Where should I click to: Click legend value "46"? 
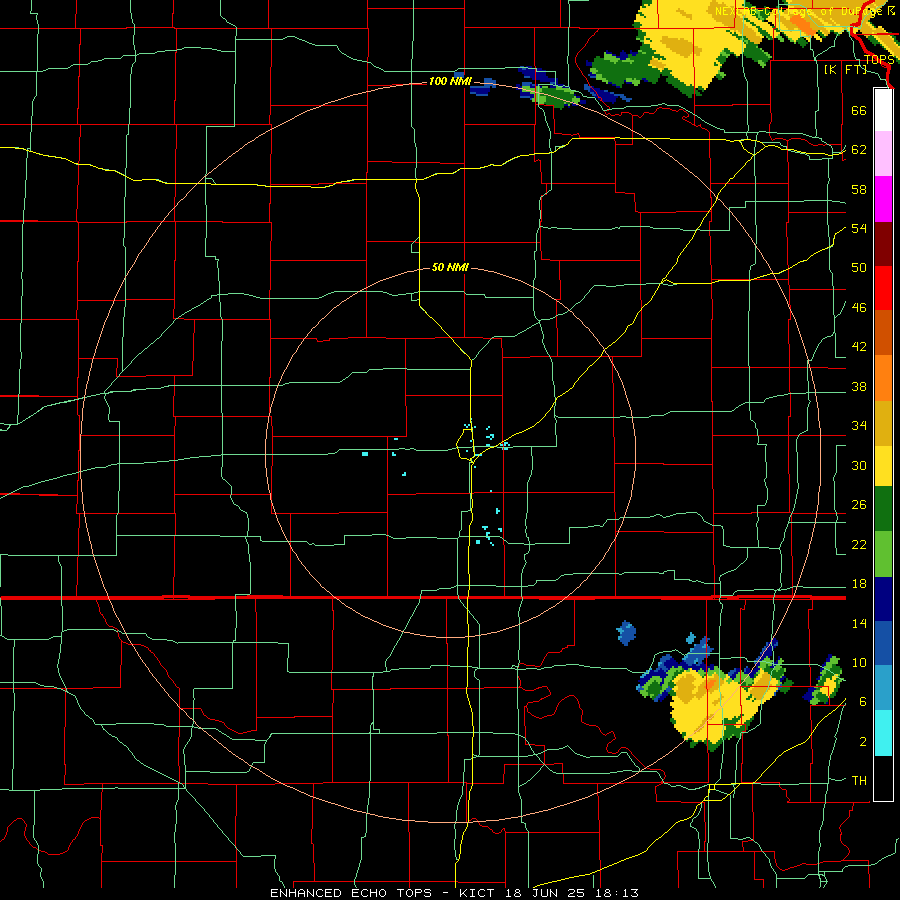(859, 308)
